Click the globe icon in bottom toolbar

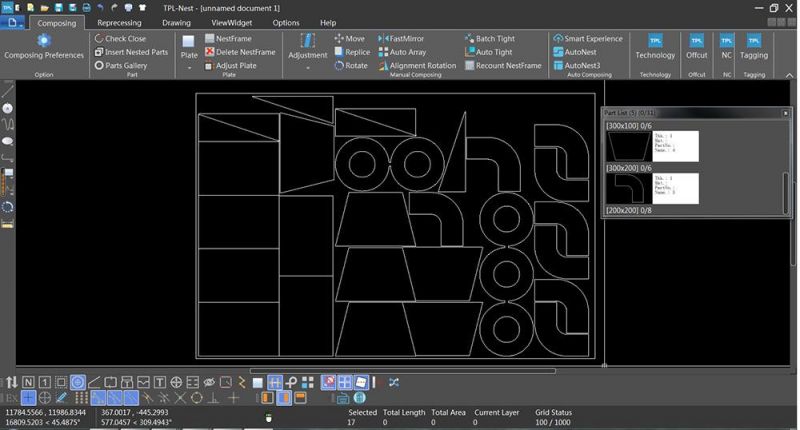click(x=360, y=398)
